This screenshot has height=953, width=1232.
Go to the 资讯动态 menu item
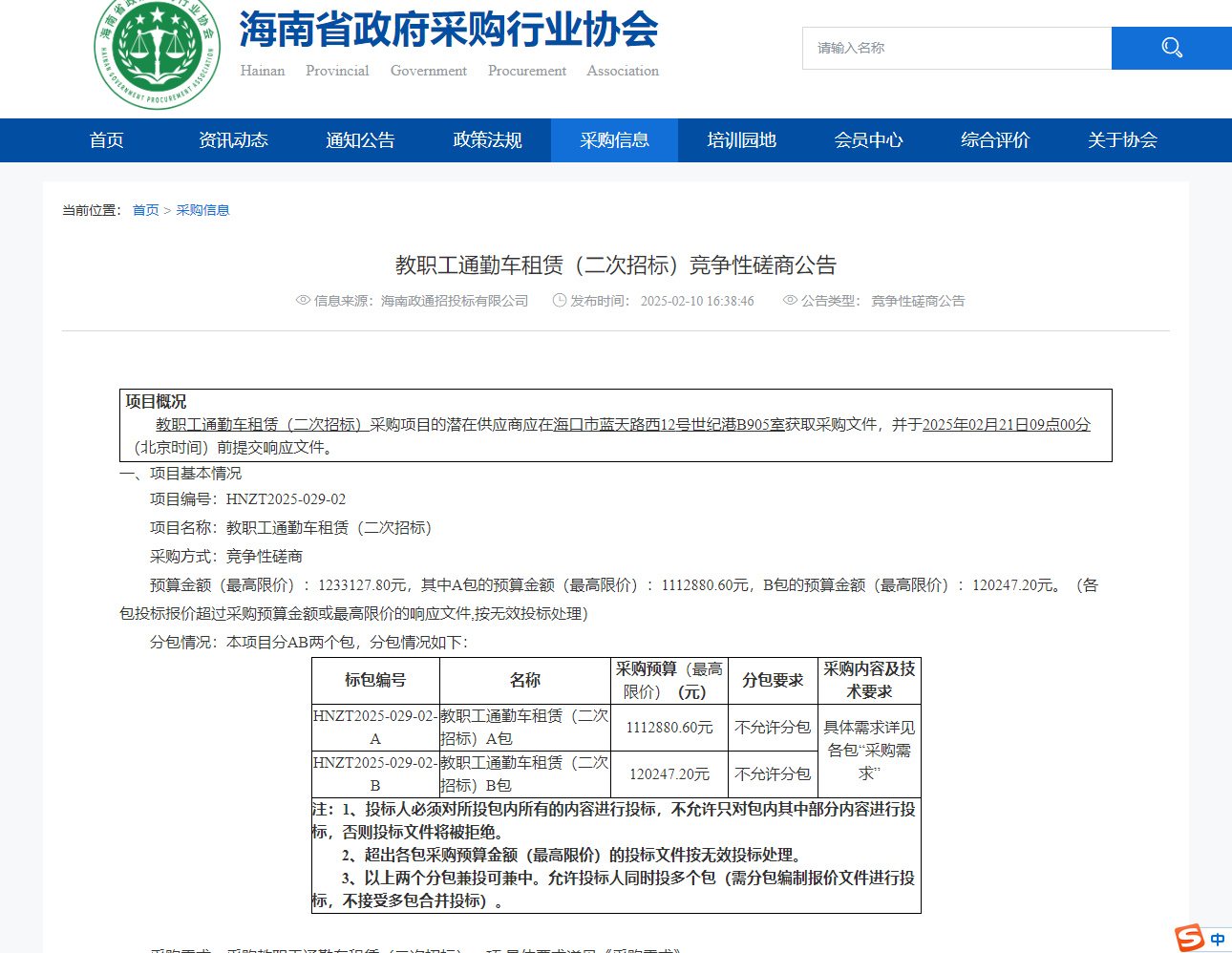click(233, 140)
